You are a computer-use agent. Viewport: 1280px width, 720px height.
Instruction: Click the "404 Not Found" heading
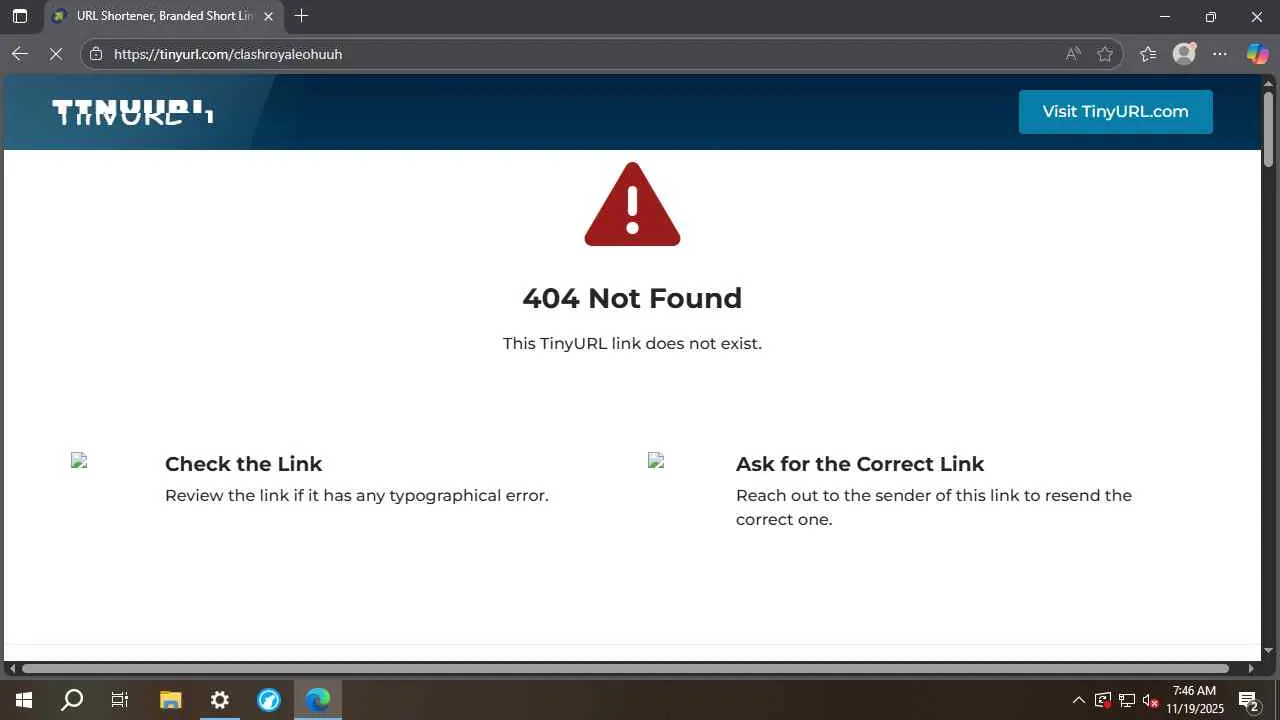[x=632, y=298]
